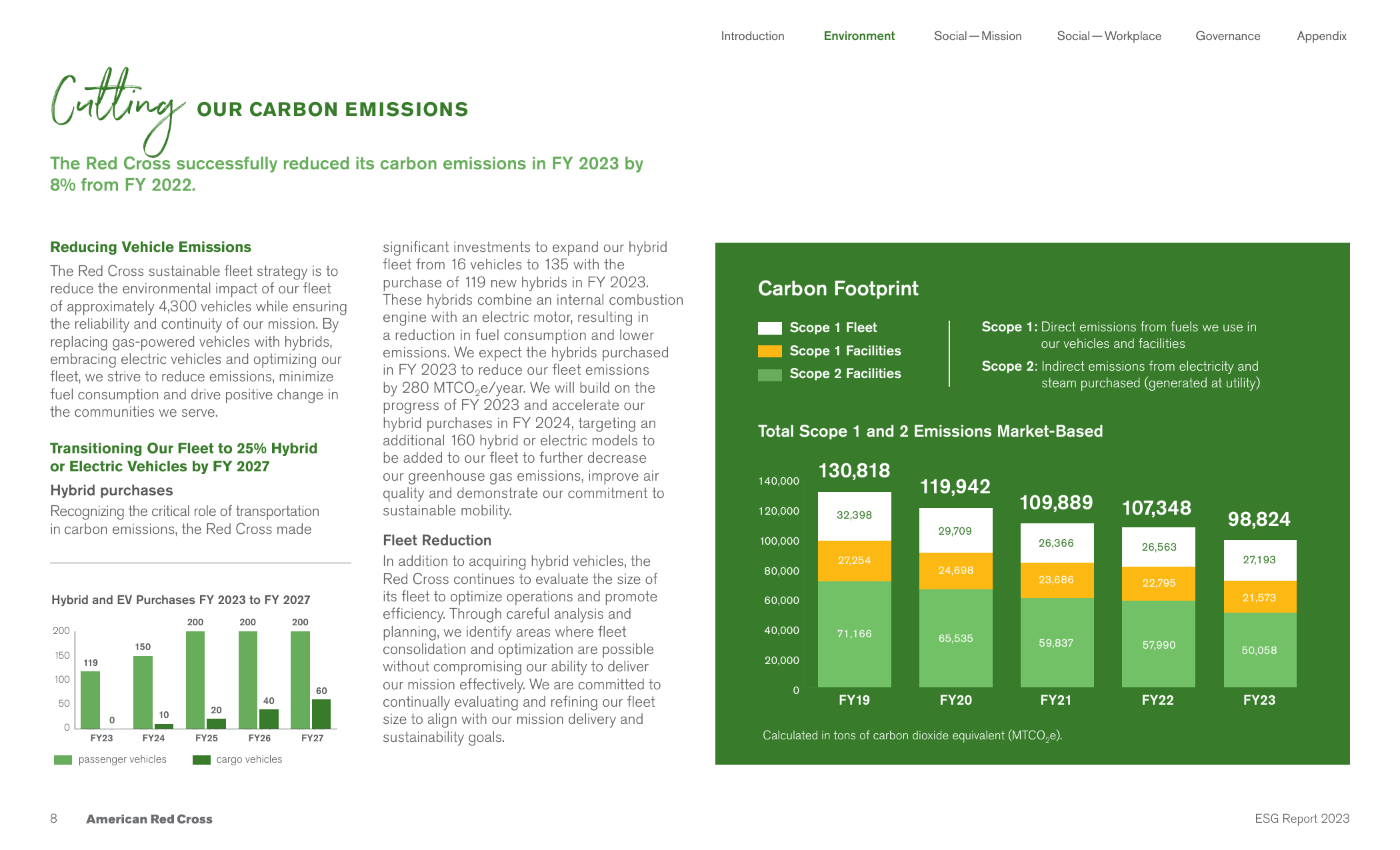Viewport: 1400px width, 850px height.
Task: Select the 'Reducing Vehicle Emissions' heading
Action: tap(151, 247)
